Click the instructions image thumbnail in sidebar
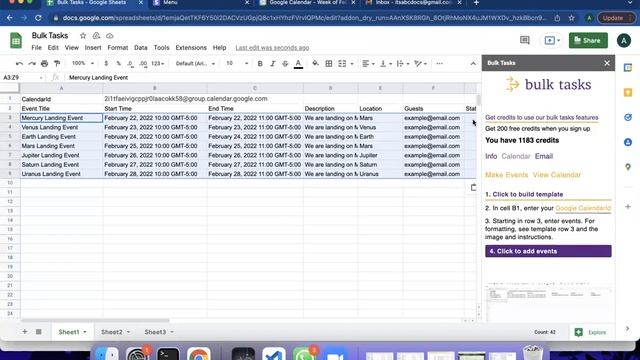This screenshot has width=640, height=360. click(548, 301)
